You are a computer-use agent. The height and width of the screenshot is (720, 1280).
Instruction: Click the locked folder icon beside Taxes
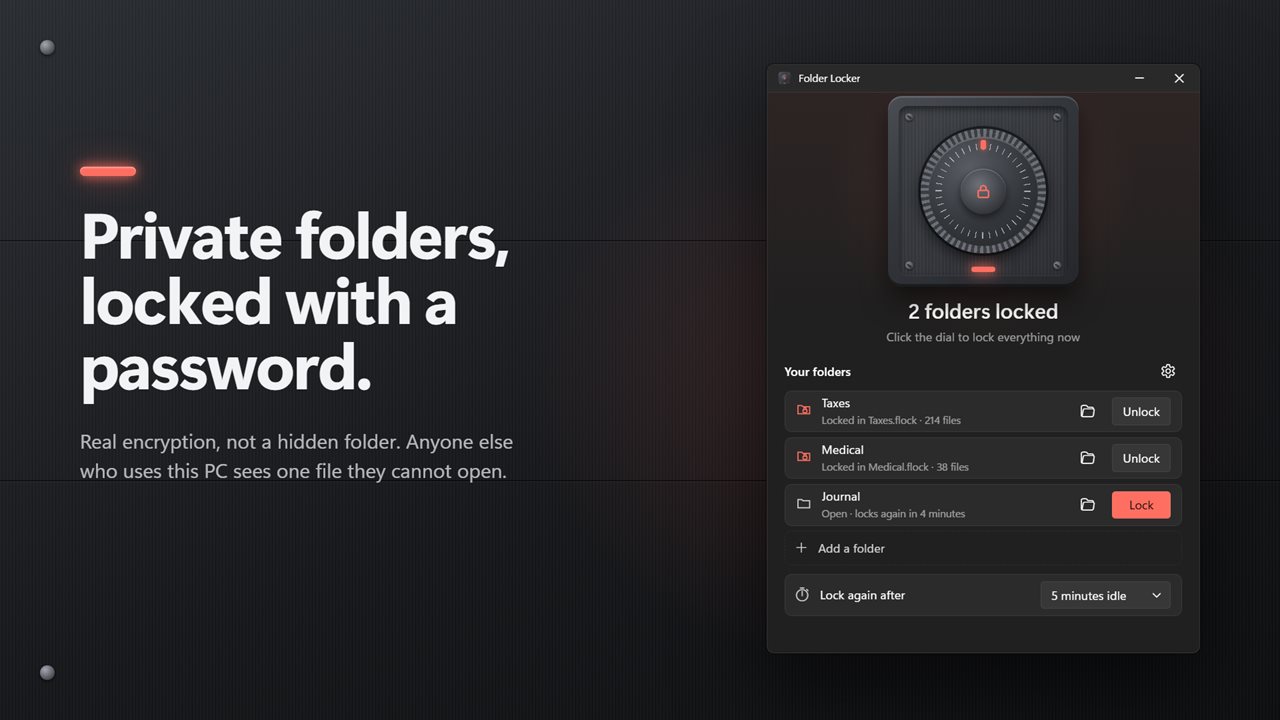803,411
